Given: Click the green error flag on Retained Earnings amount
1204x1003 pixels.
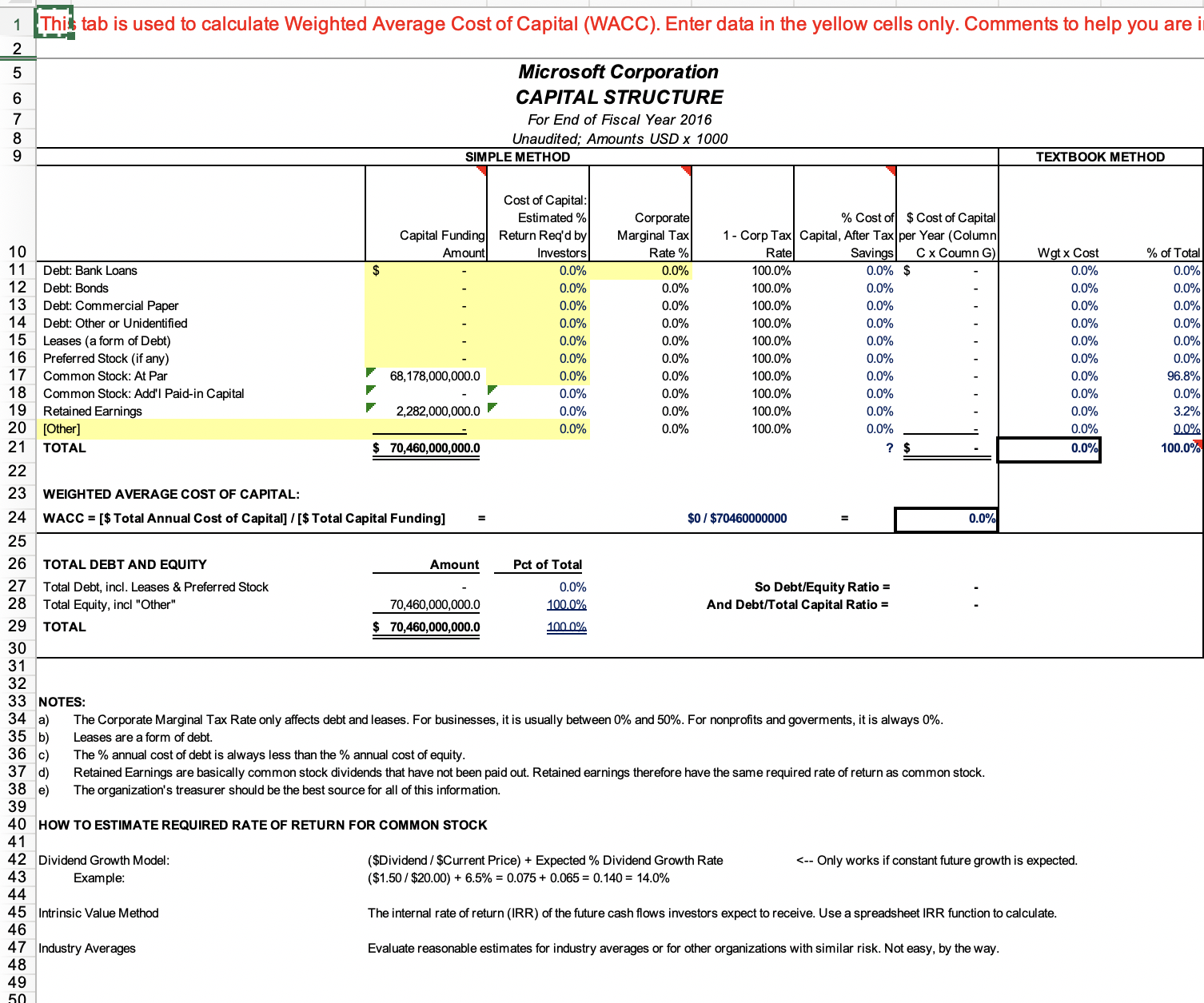Looking at the screenshot, I should pyautogui.click(x=369, y=405).
